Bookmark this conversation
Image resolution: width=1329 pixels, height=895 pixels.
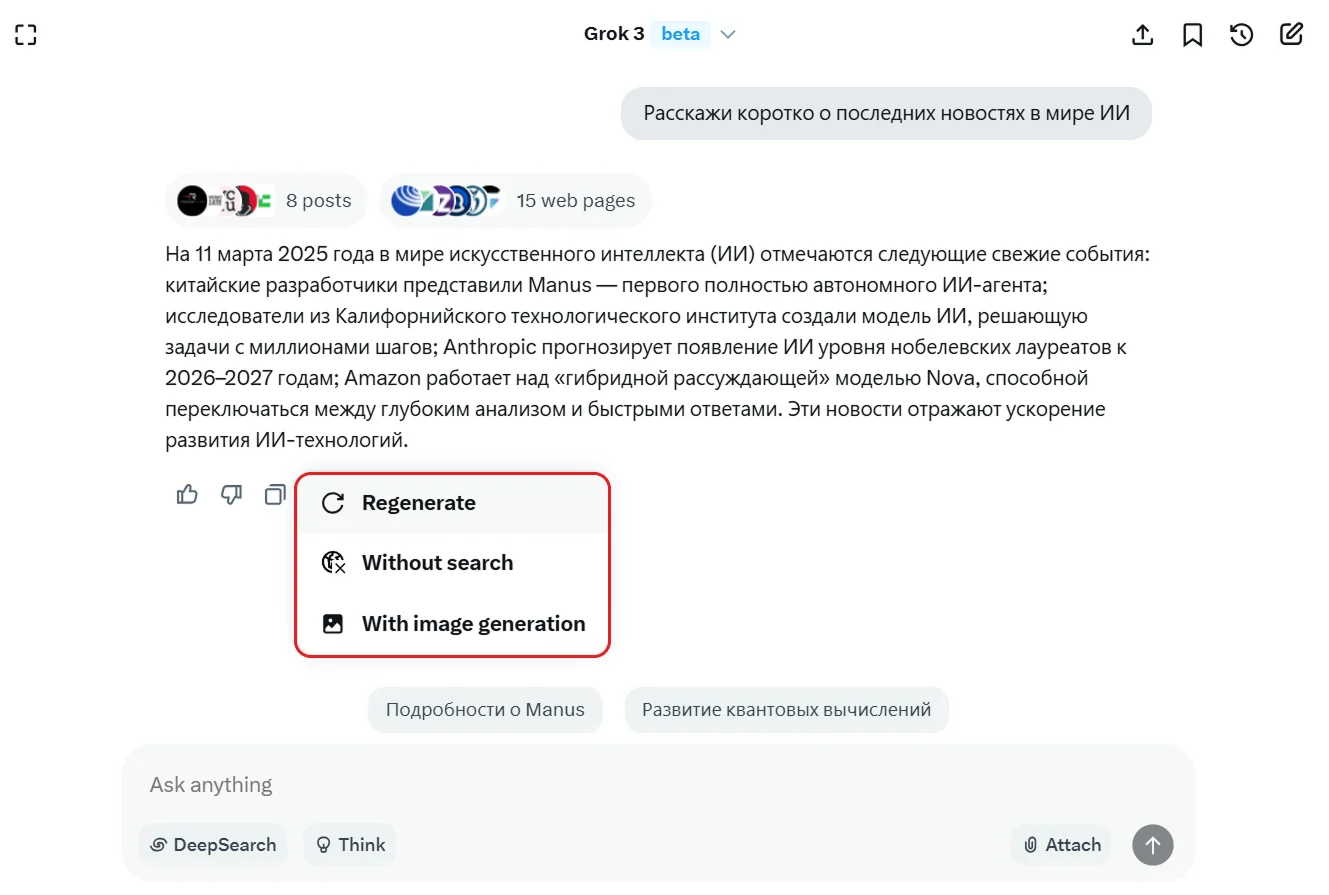[x=1192, y=35]
